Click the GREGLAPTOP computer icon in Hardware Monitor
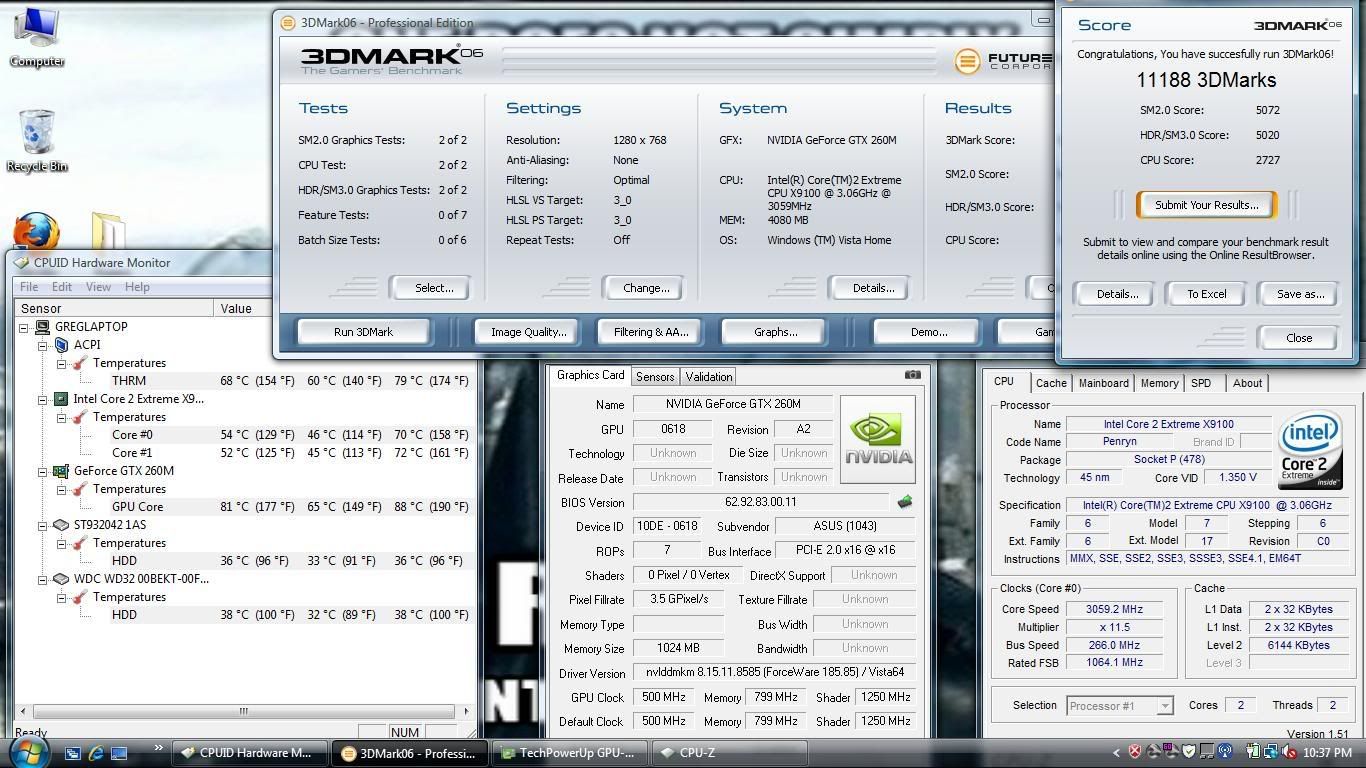Viewport: 1366px width, 768px height. (x=42, y=327)
